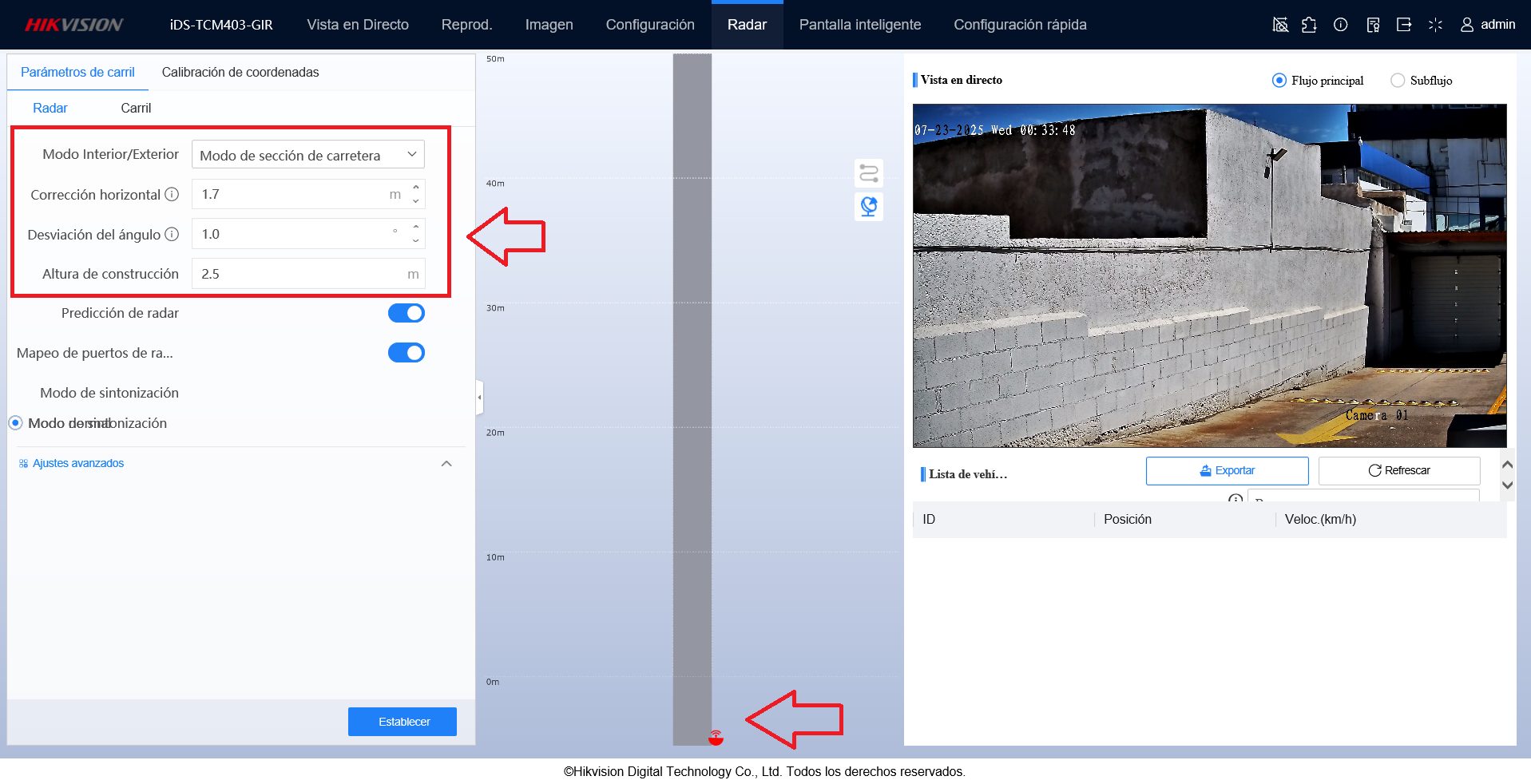Collapse the Ajustes avanzados section
Image resolution: width=1531 pixels, height=784 pixels.
(x=446, y=463)
